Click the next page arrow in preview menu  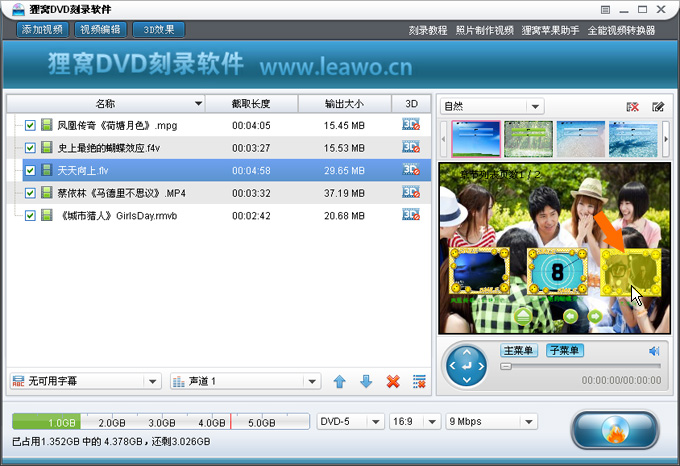point(595,317)
